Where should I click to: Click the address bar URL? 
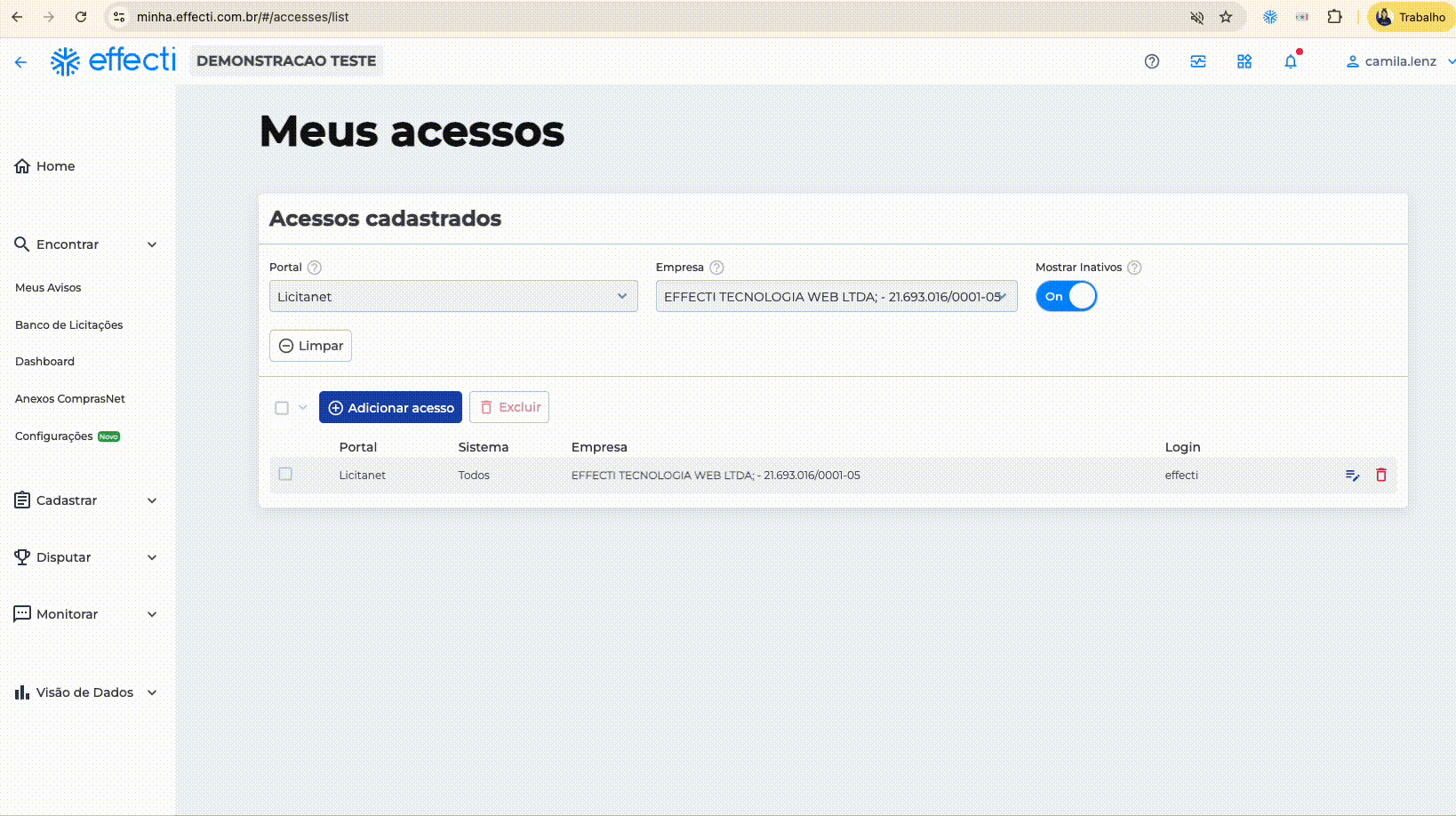[x=243, y=17]
